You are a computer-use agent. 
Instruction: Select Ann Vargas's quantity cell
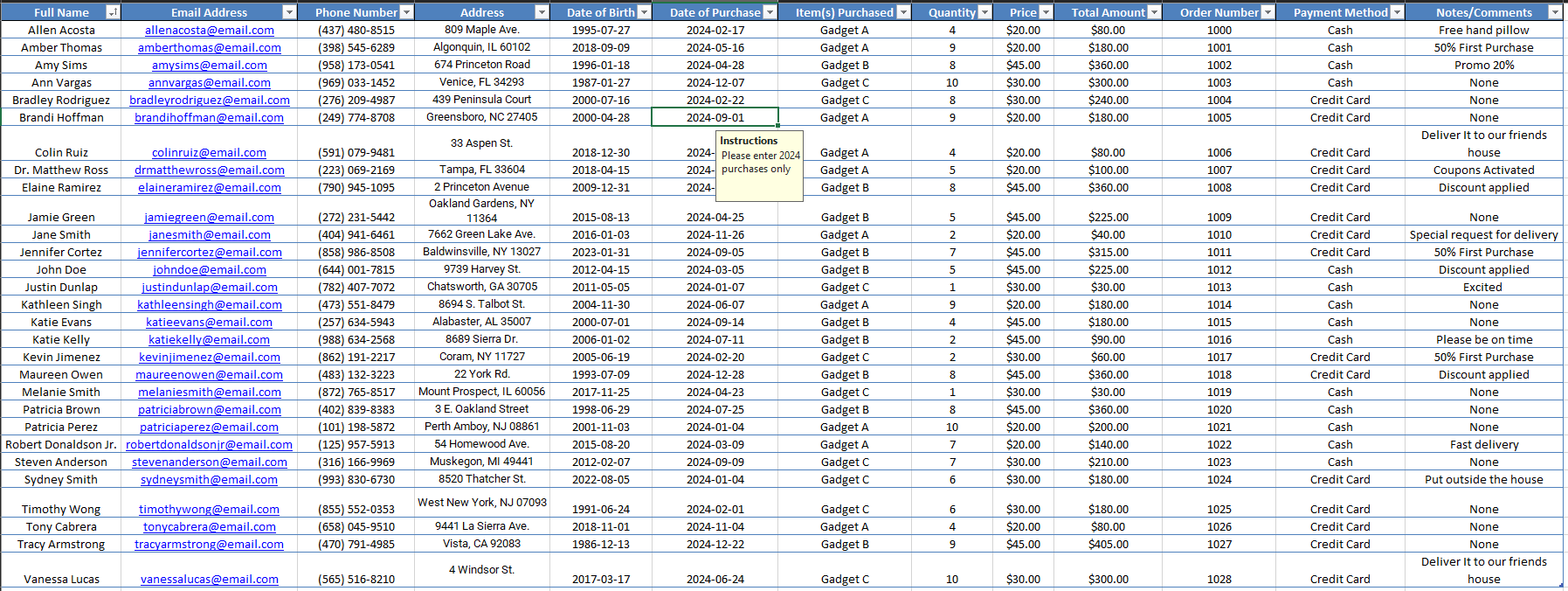[952, 82]
